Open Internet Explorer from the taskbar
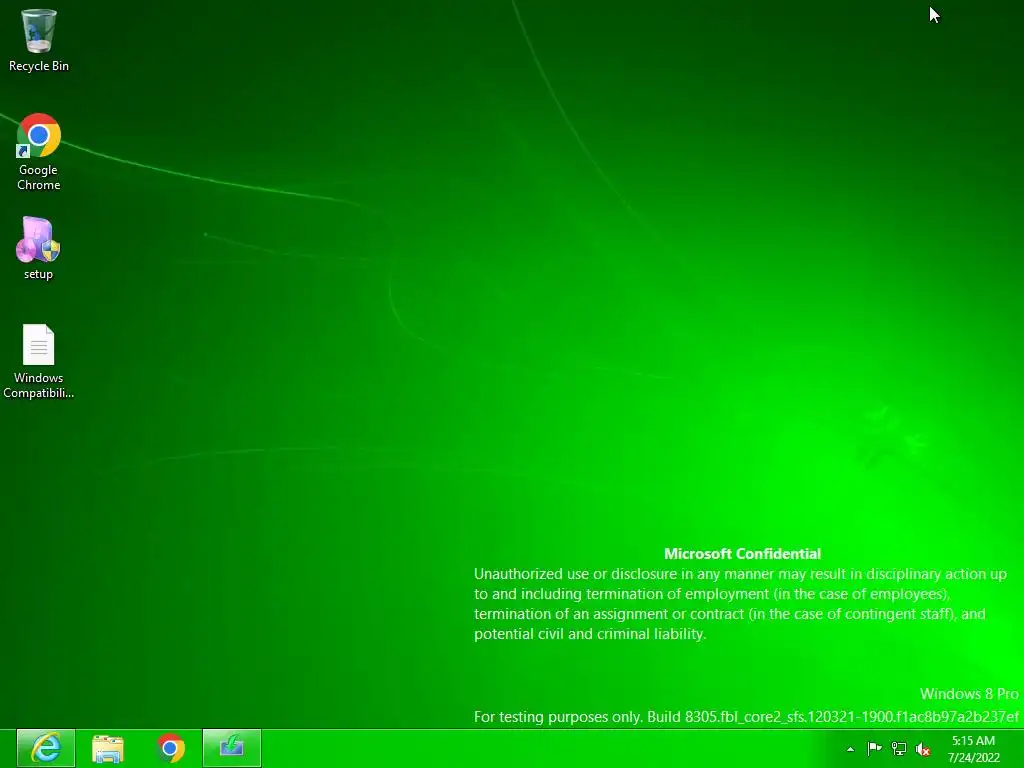1024x768 pixels. [x=46, y=748]
